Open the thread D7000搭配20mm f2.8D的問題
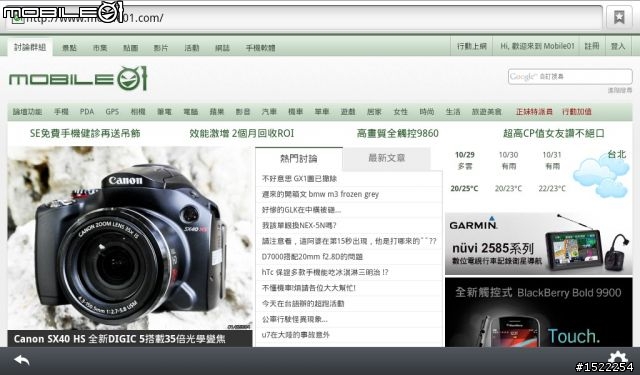Image resolution: width=640 pixels, height=375 pixels. point(312,257)
